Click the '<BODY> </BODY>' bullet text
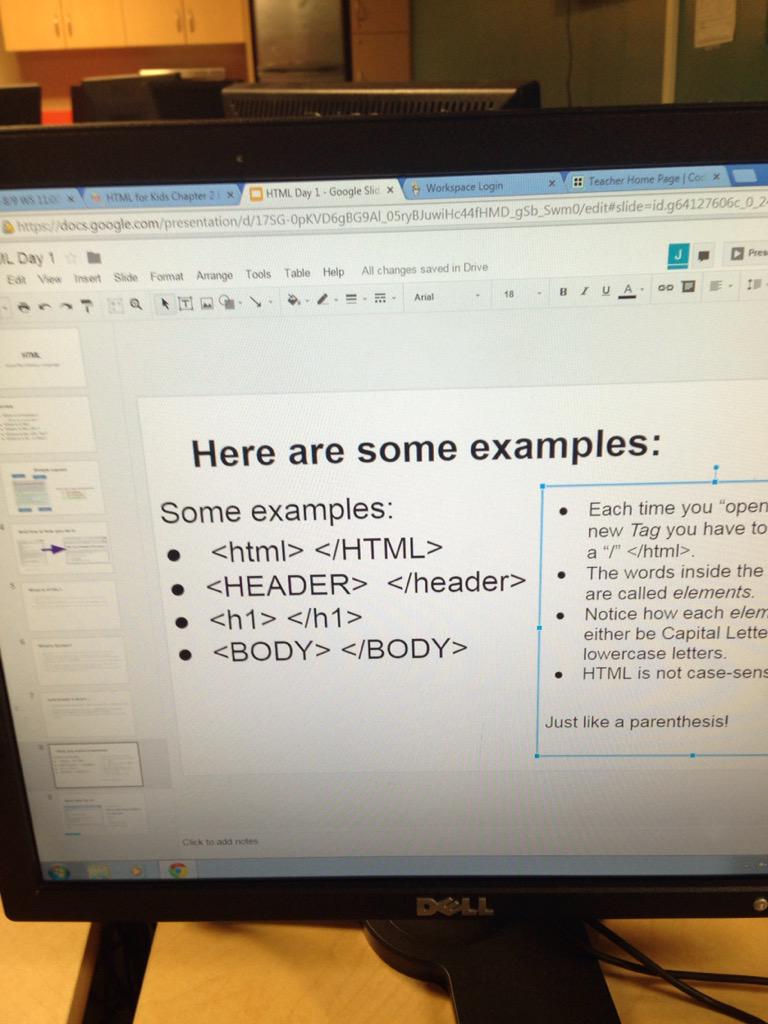This screenshot has width=768, height=1024. 340,649
